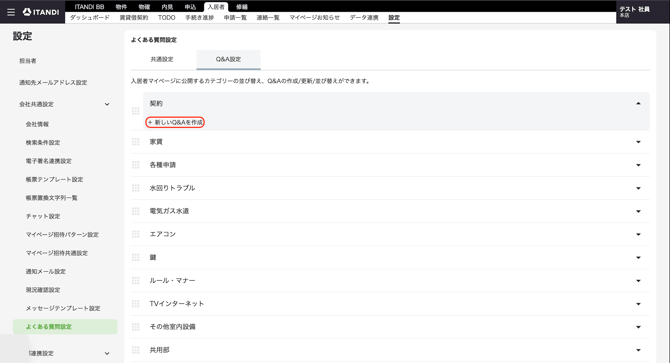
Task: Open the hamburger menu icon
Action: pyautogui.click(x=11, y=12)
